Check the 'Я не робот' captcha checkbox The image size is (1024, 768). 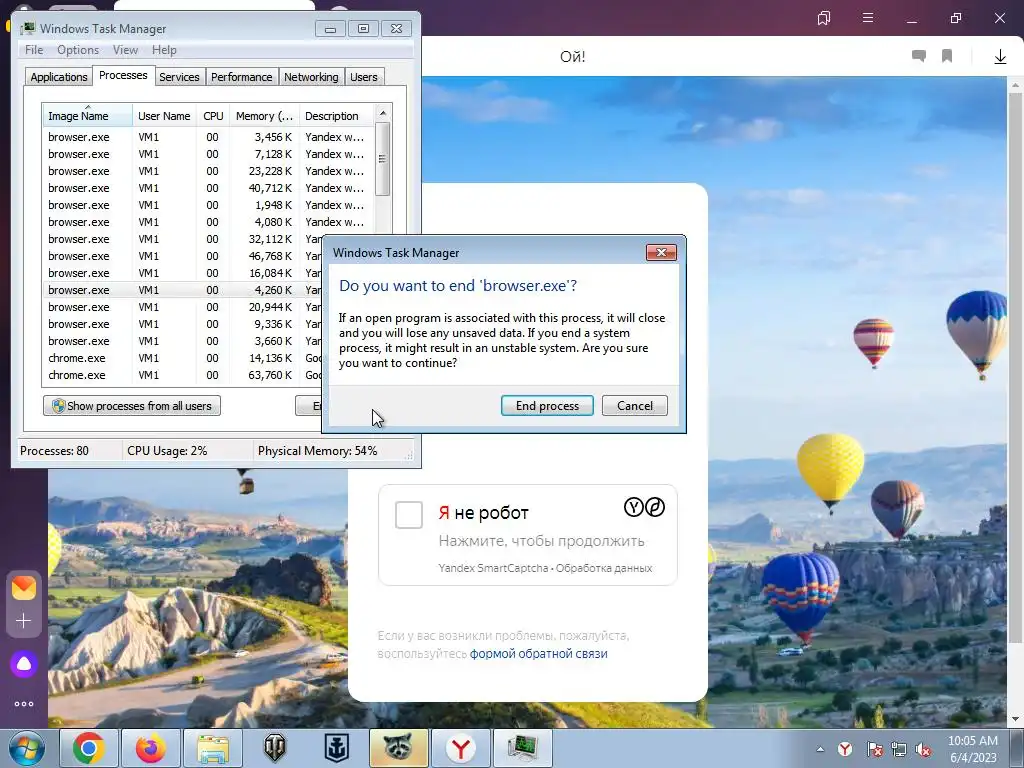pos(409,515)
